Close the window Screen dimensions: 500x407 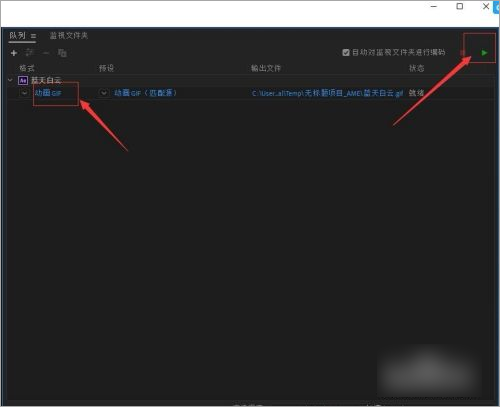(486, 6)
